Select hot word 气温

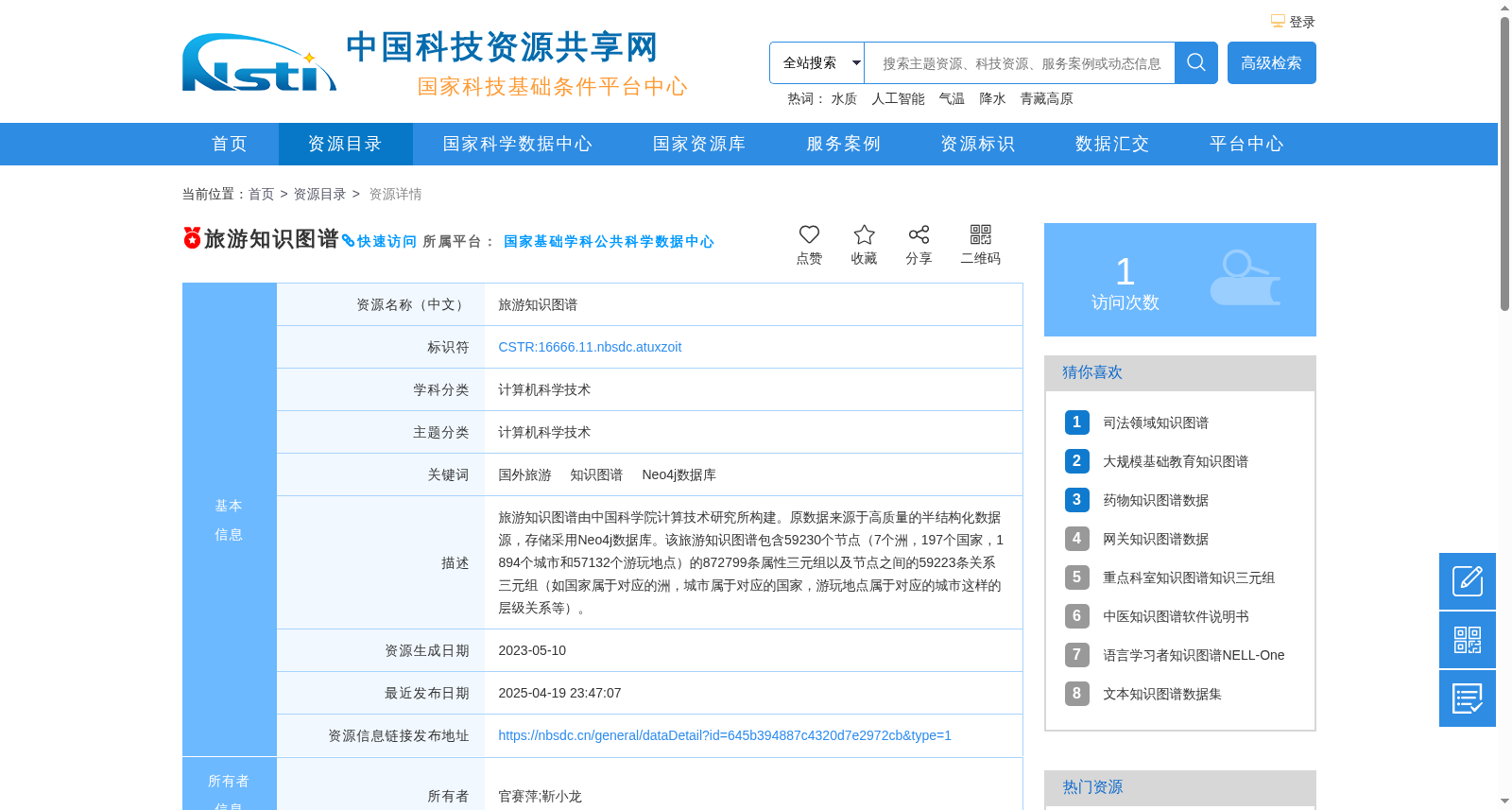pyautogui.click(x=952, y=98)
